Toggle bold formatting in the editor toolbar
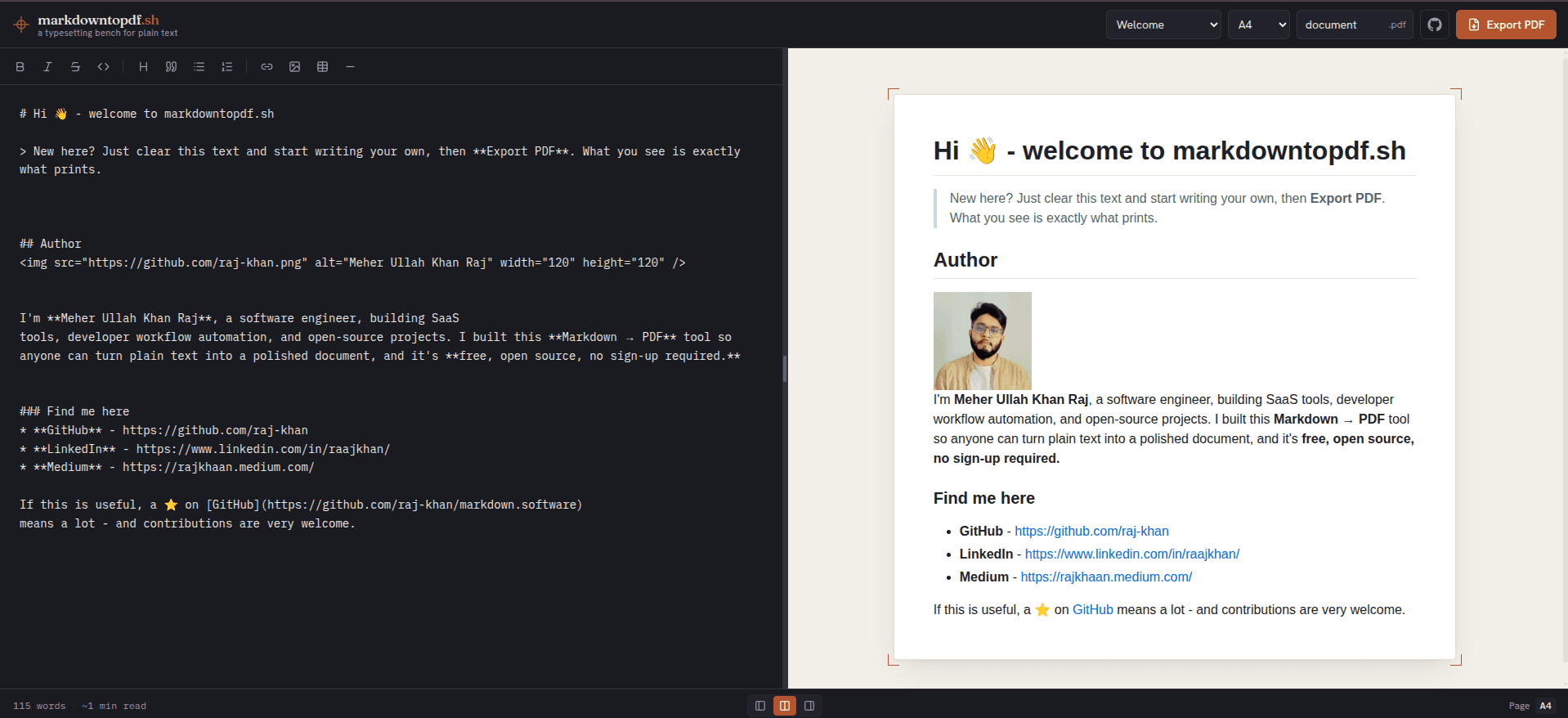The image size is (1568, 718). [x=20, y=67]
